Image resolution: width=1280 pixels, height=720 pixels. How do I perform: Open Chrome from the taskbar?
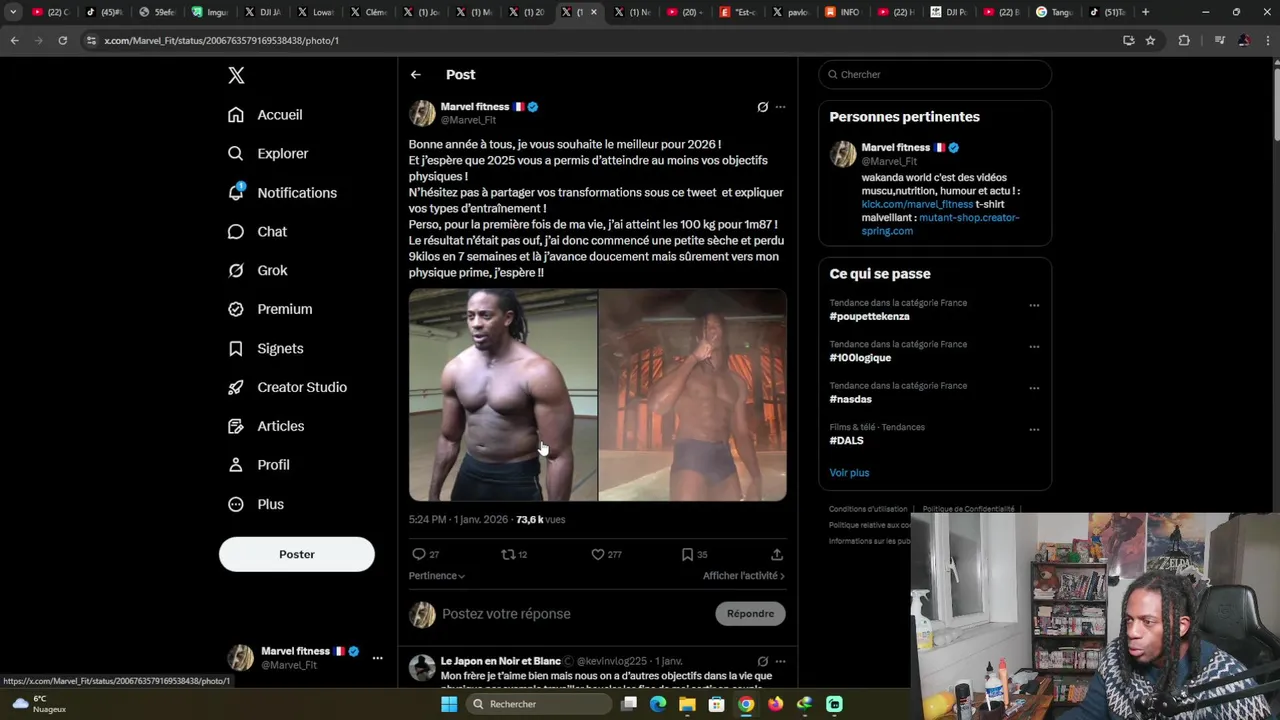pos(746,704)
